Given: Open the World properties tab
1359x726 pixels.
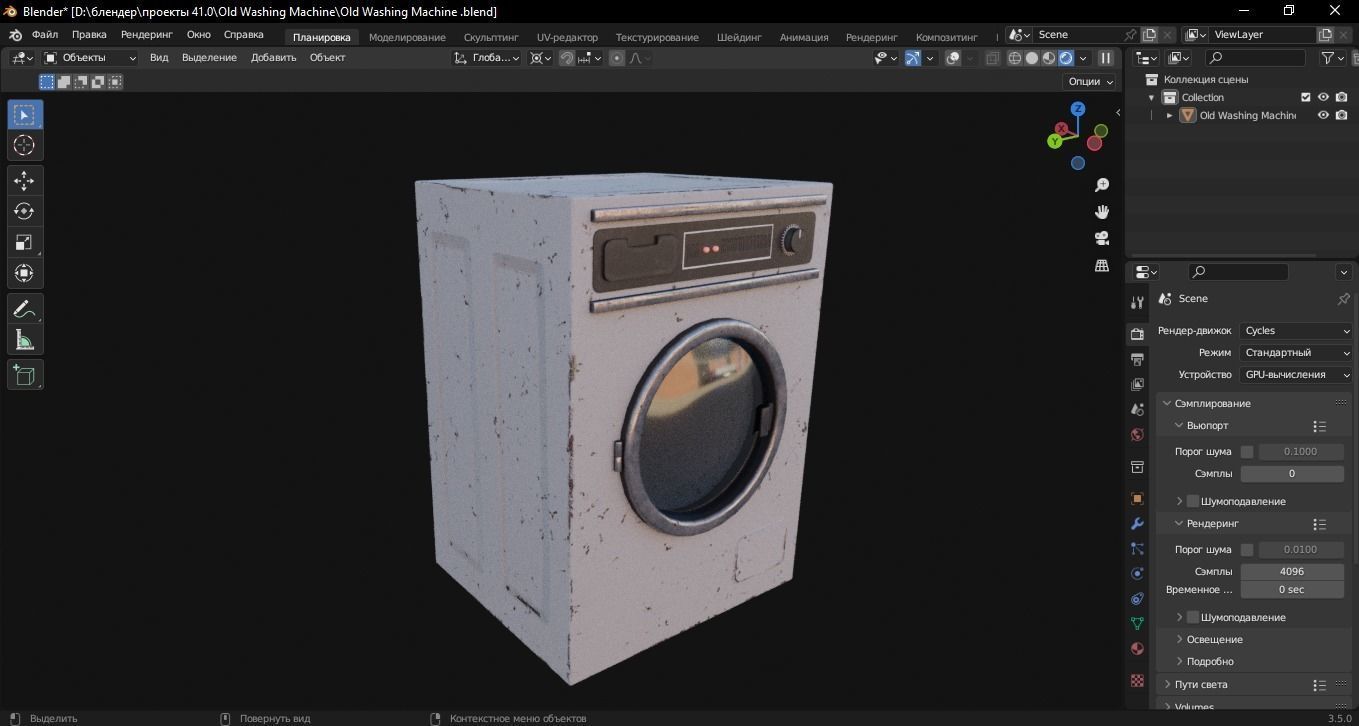Looking at the screenshot, I should coord(1137,435).
